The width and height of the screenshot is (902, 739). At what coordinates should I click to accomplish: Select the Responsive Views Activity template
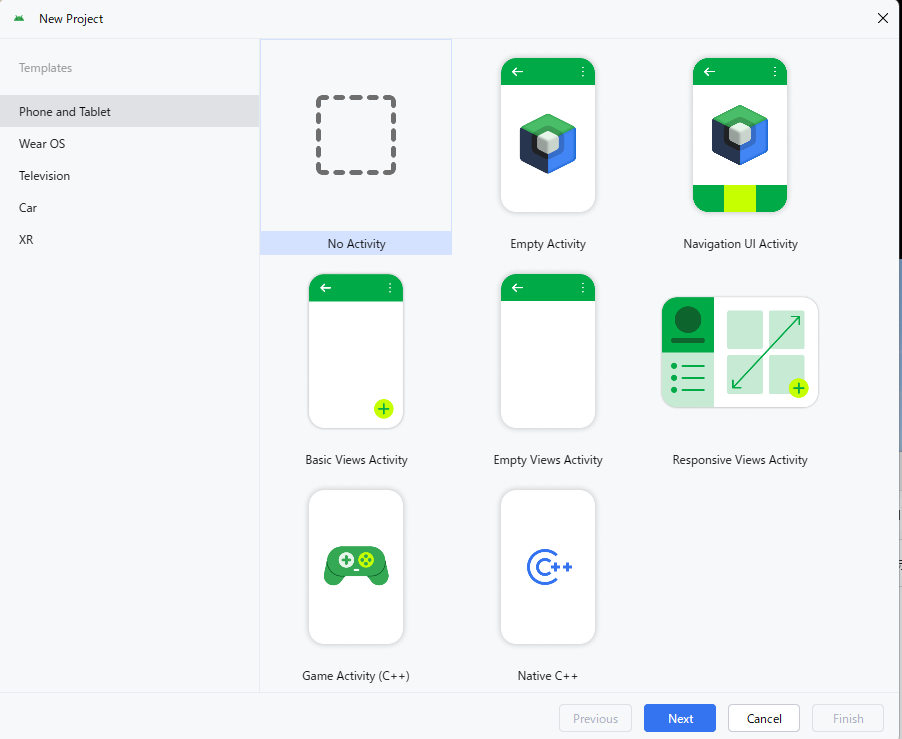pyautogui.click(x=740, y=352)
